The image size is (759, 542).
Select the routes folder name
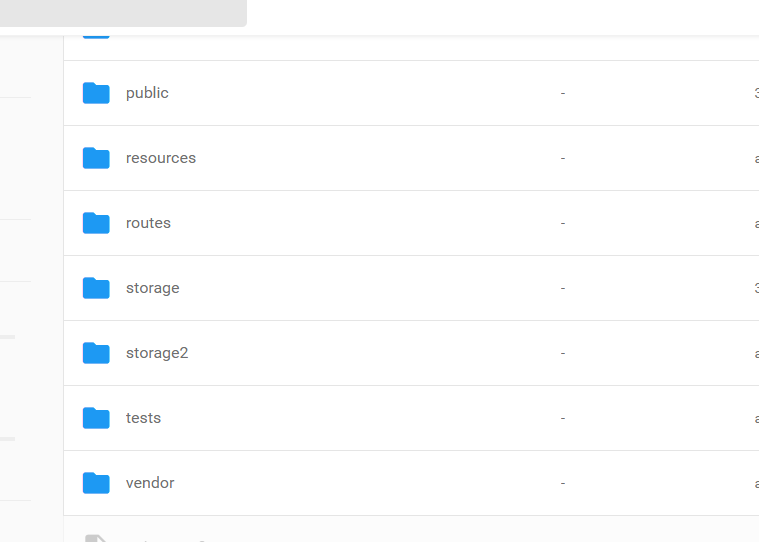[148, 223]
